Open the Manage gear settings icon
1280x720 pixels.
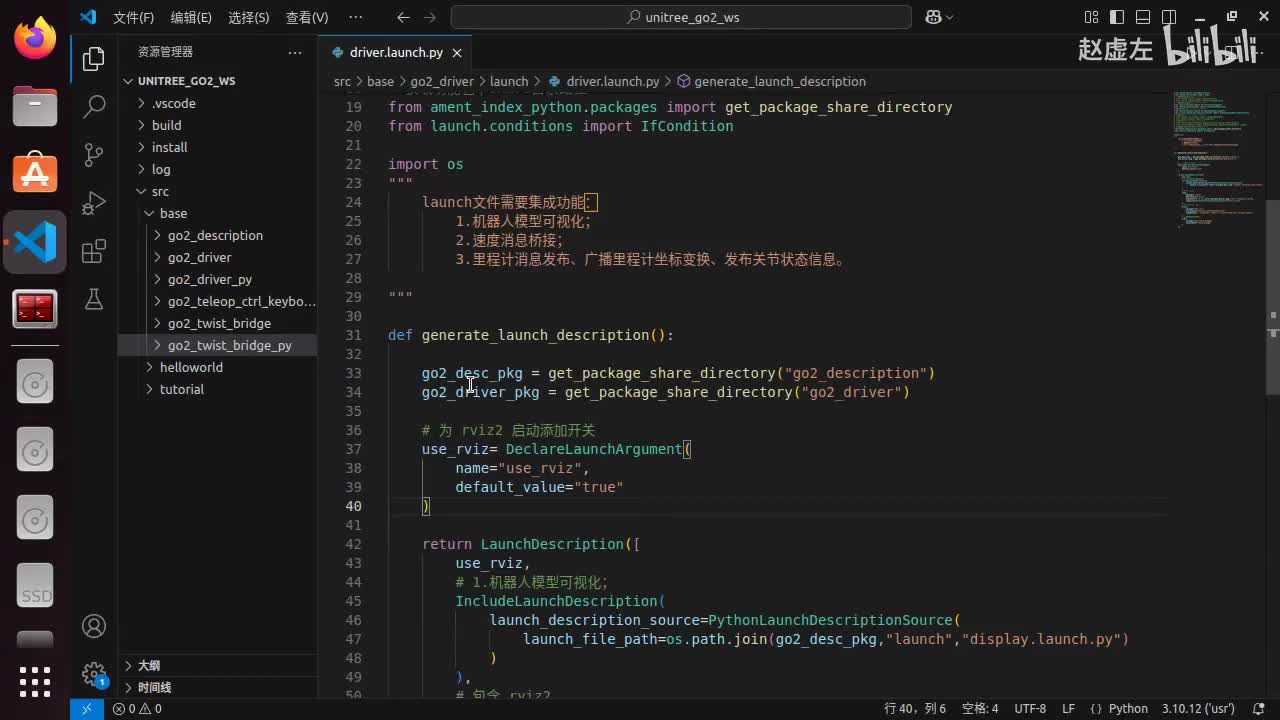click(94, 673)
